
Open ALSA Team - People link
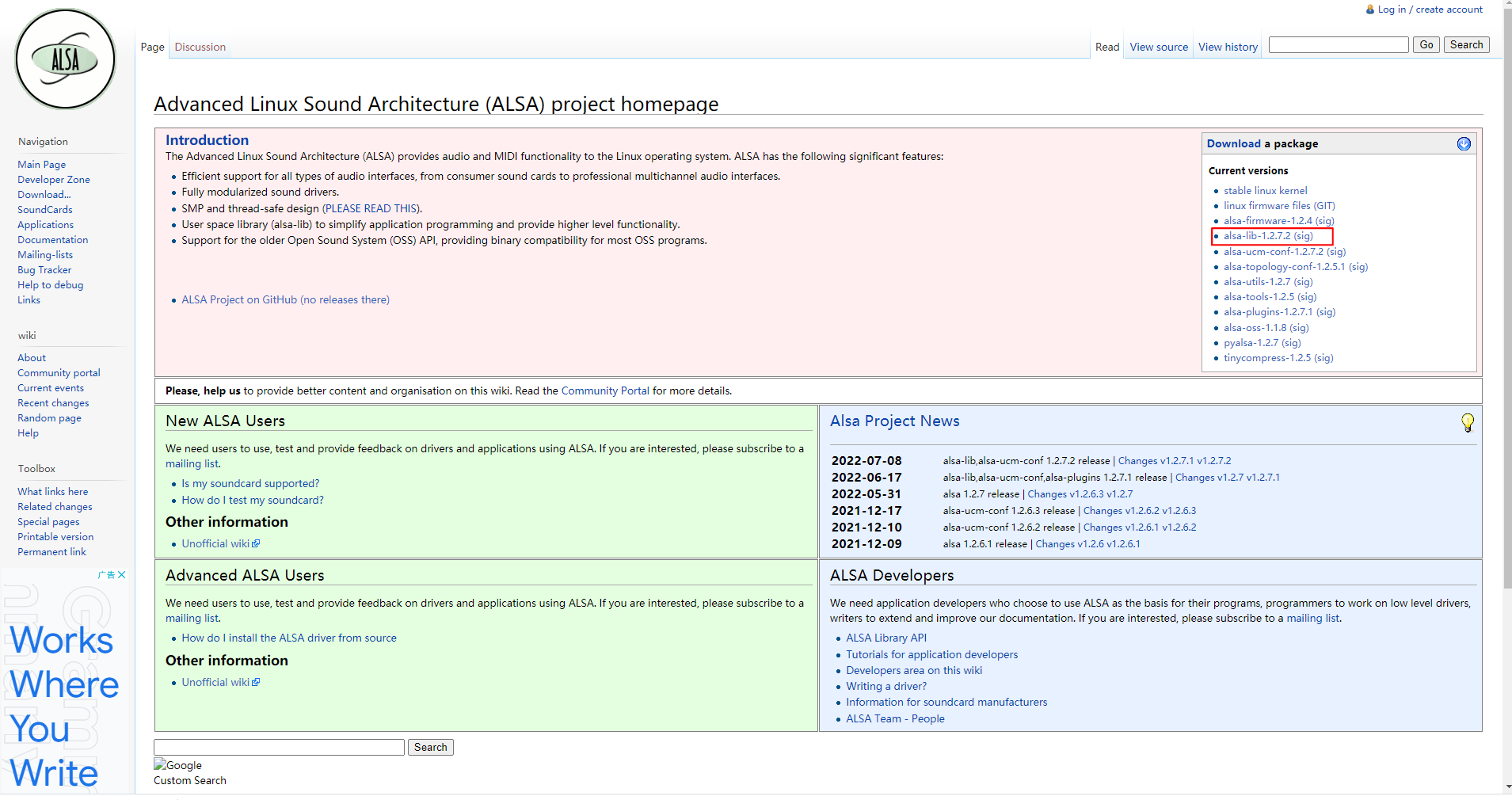pyautogui.click(x=895, y=719)
